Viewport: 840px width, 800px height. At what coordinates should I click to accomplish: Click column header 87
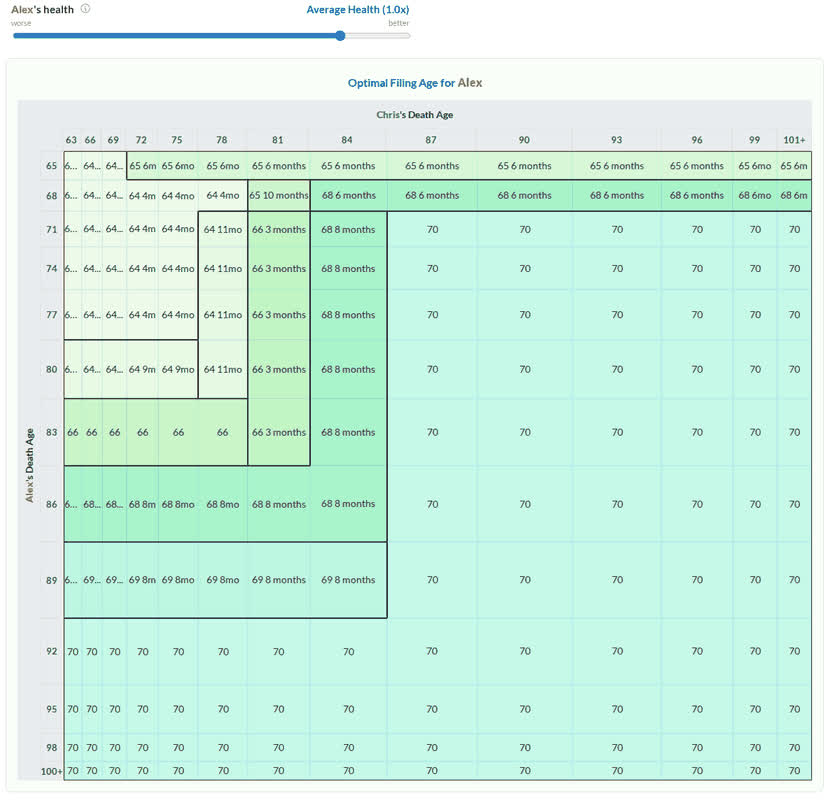pos(431,140)
